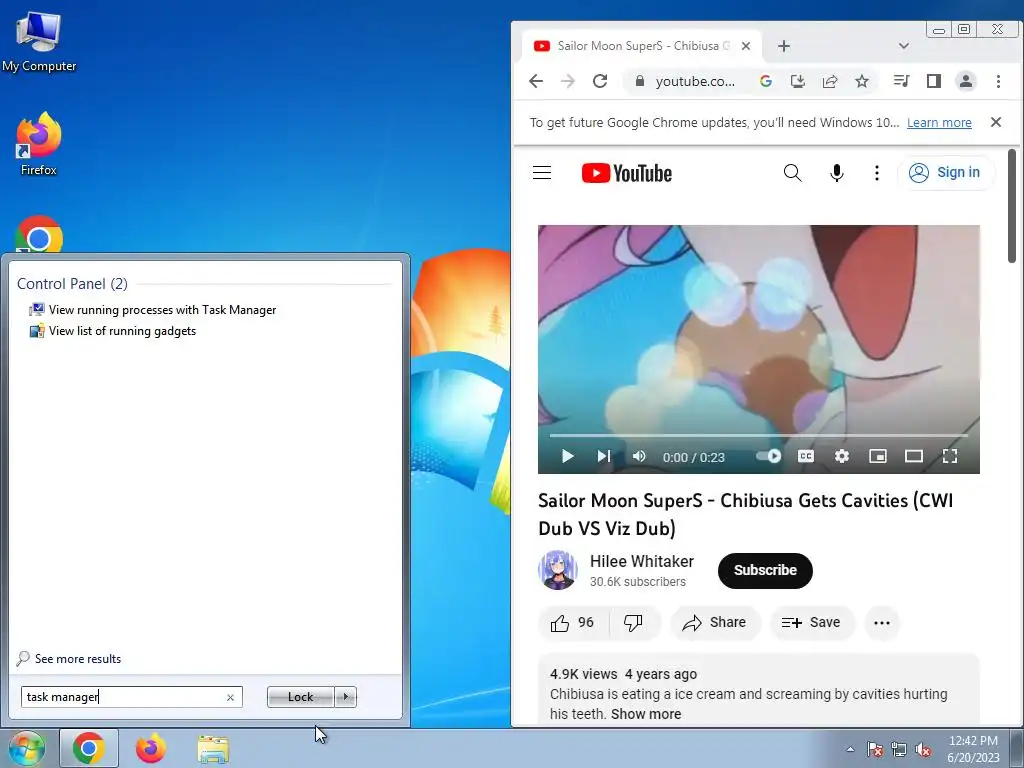Open a new Chrome tab
This screenshot has width=1024, height=768.
[784, 46]
